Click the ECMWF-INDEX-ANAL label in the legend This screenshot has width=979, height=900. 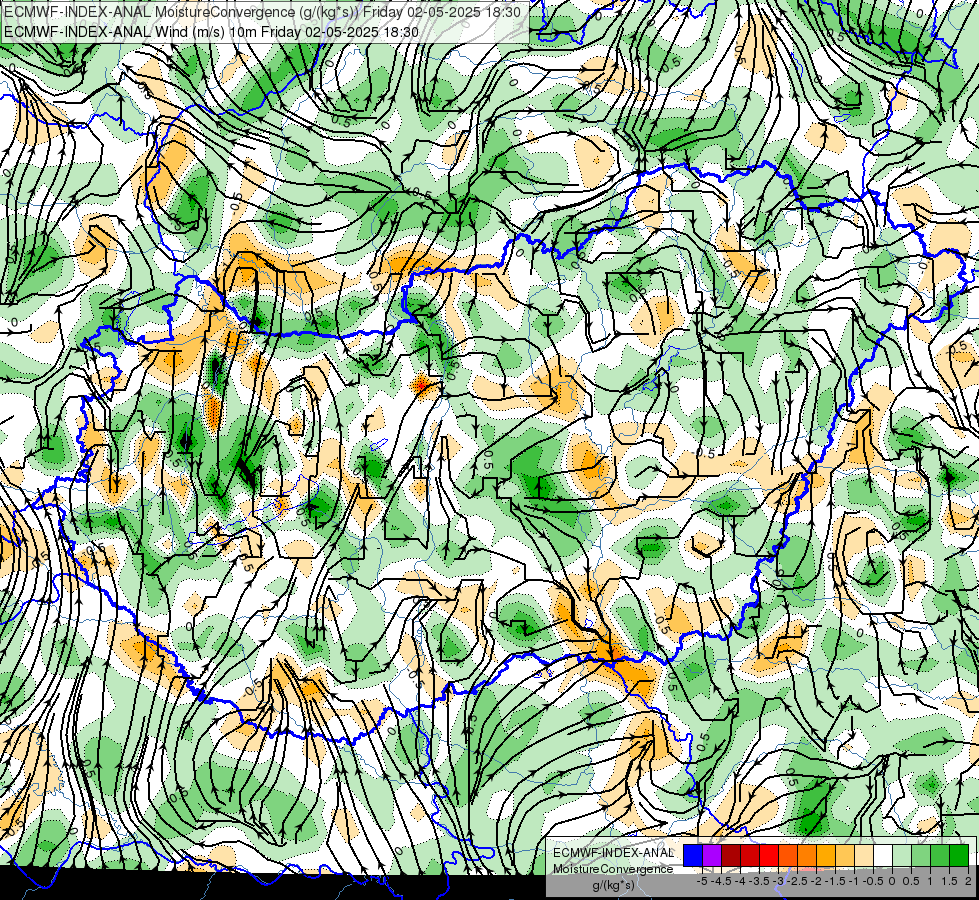click(x=613, y=853)
